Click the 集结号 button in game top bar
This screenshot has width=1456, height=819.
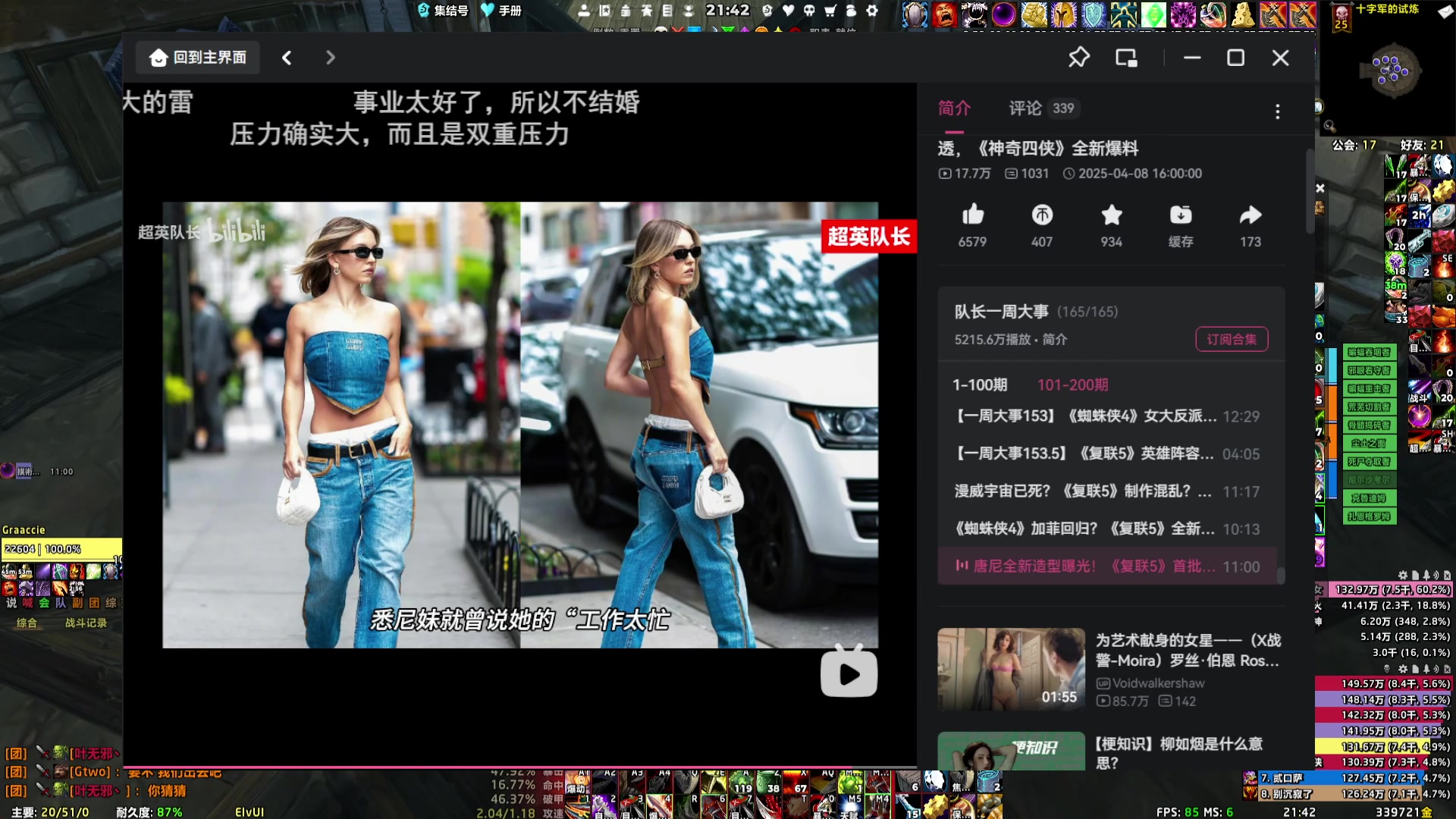[444, 11]
